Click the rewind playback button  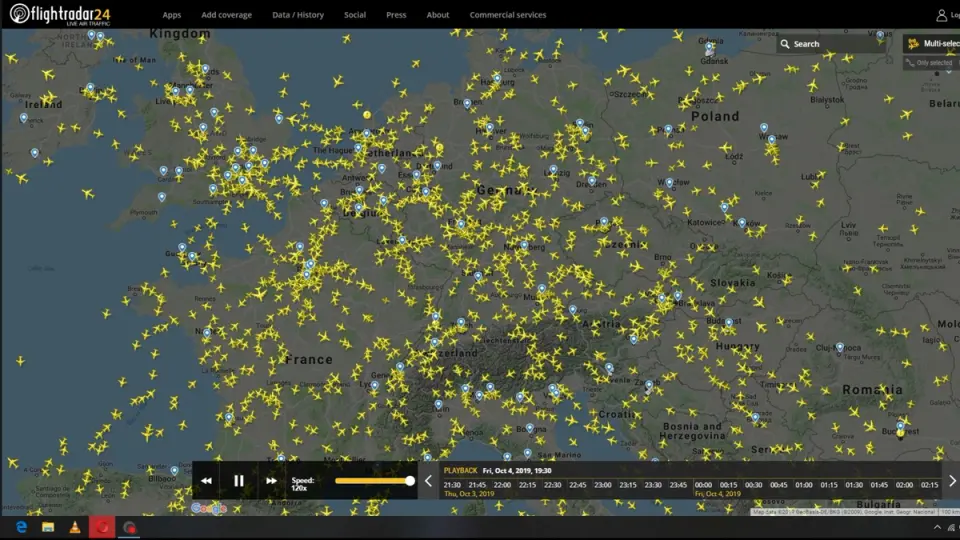(206, 481)
